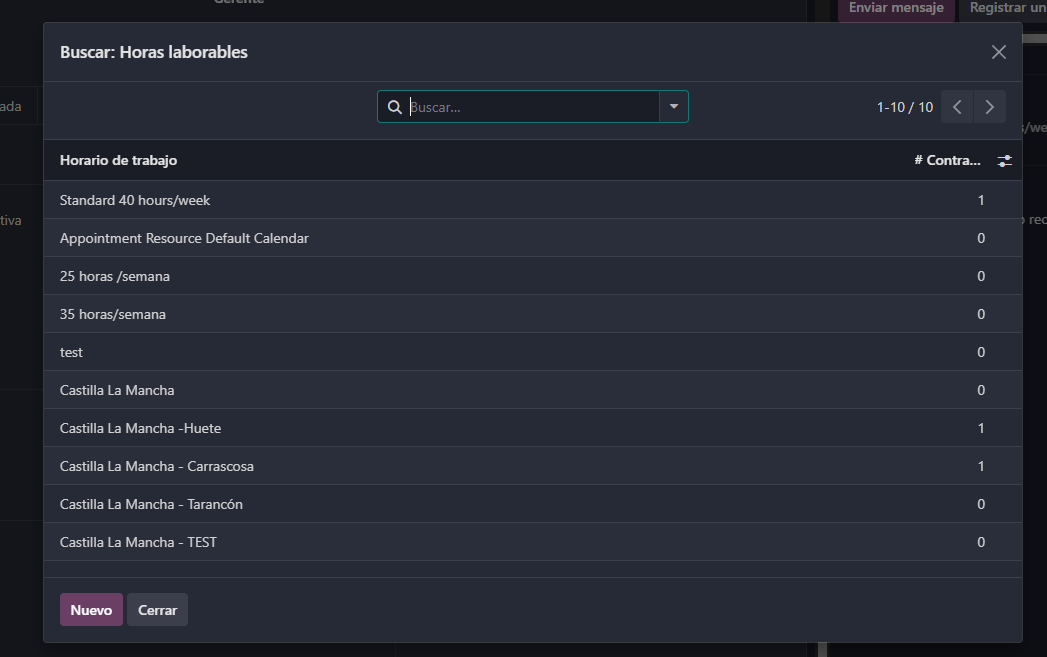
Task: Click the magnifying glass search icon
Action: pyautogui.click(x=395, y=107)
